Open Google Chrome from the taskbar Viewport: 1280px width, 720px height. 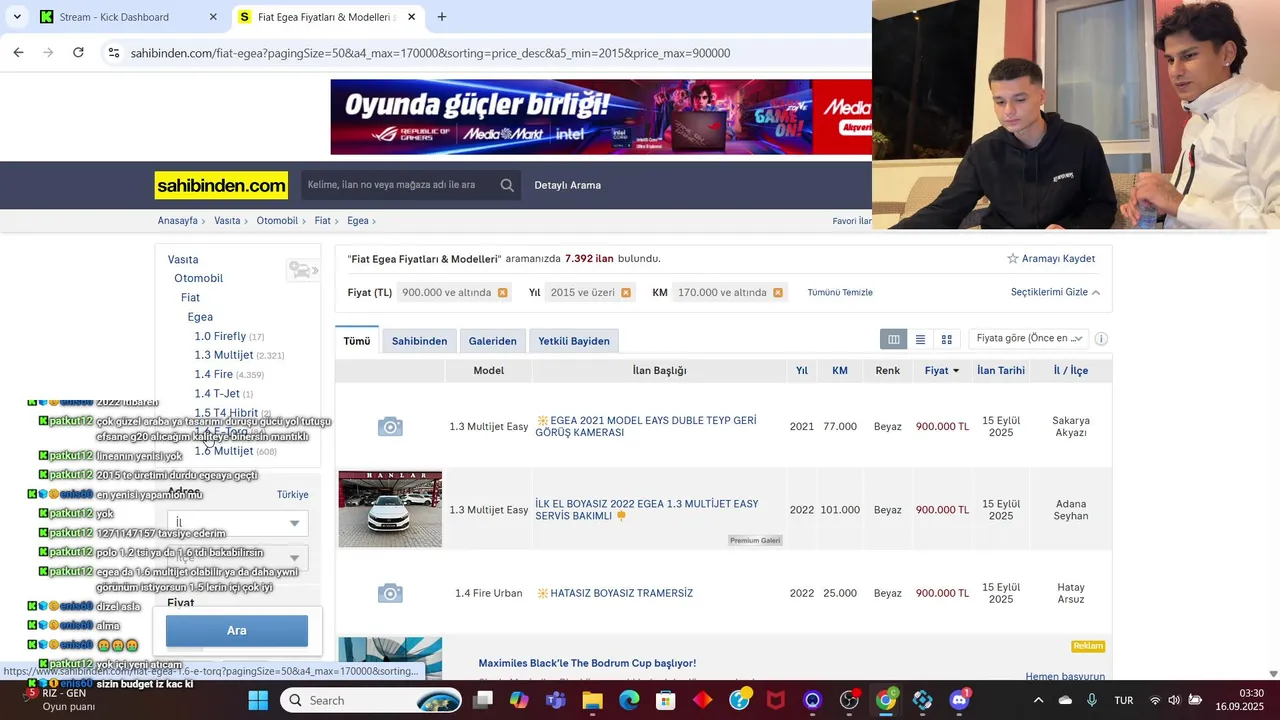coord(886,700)
